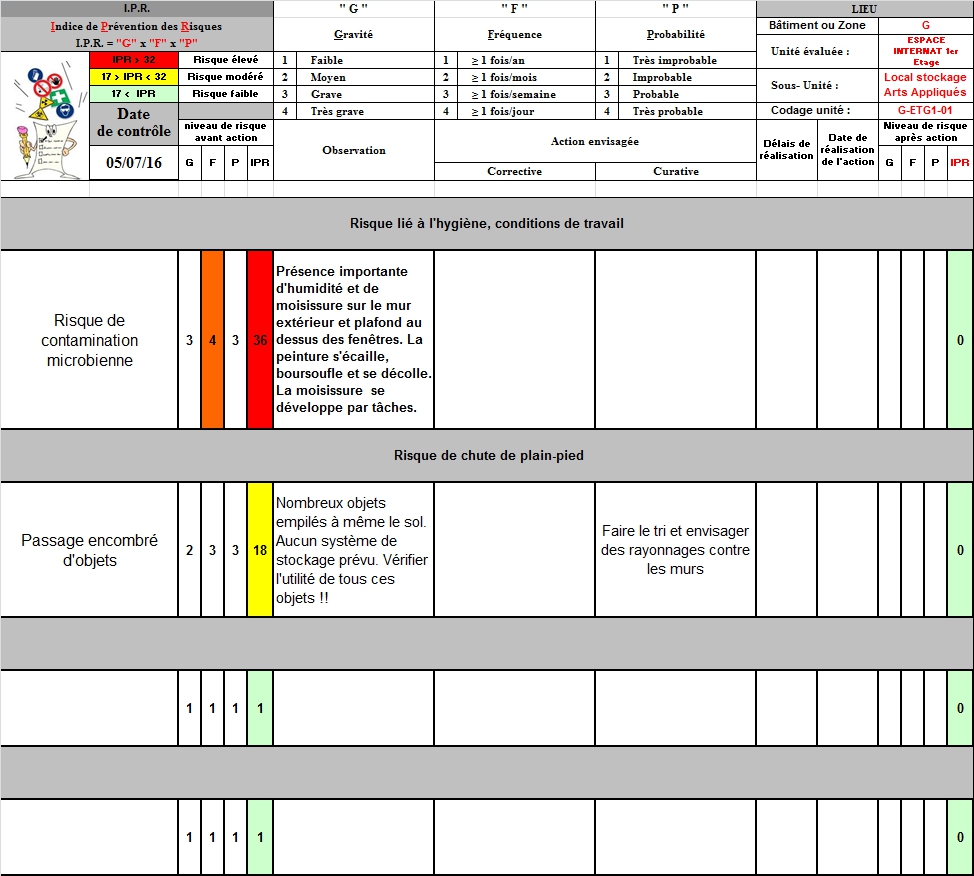Image resolution: width=974 pixels, height=876 pixels.
Task: Click the "Local stockage Arts Appliqués" cell
Action: 925,85
